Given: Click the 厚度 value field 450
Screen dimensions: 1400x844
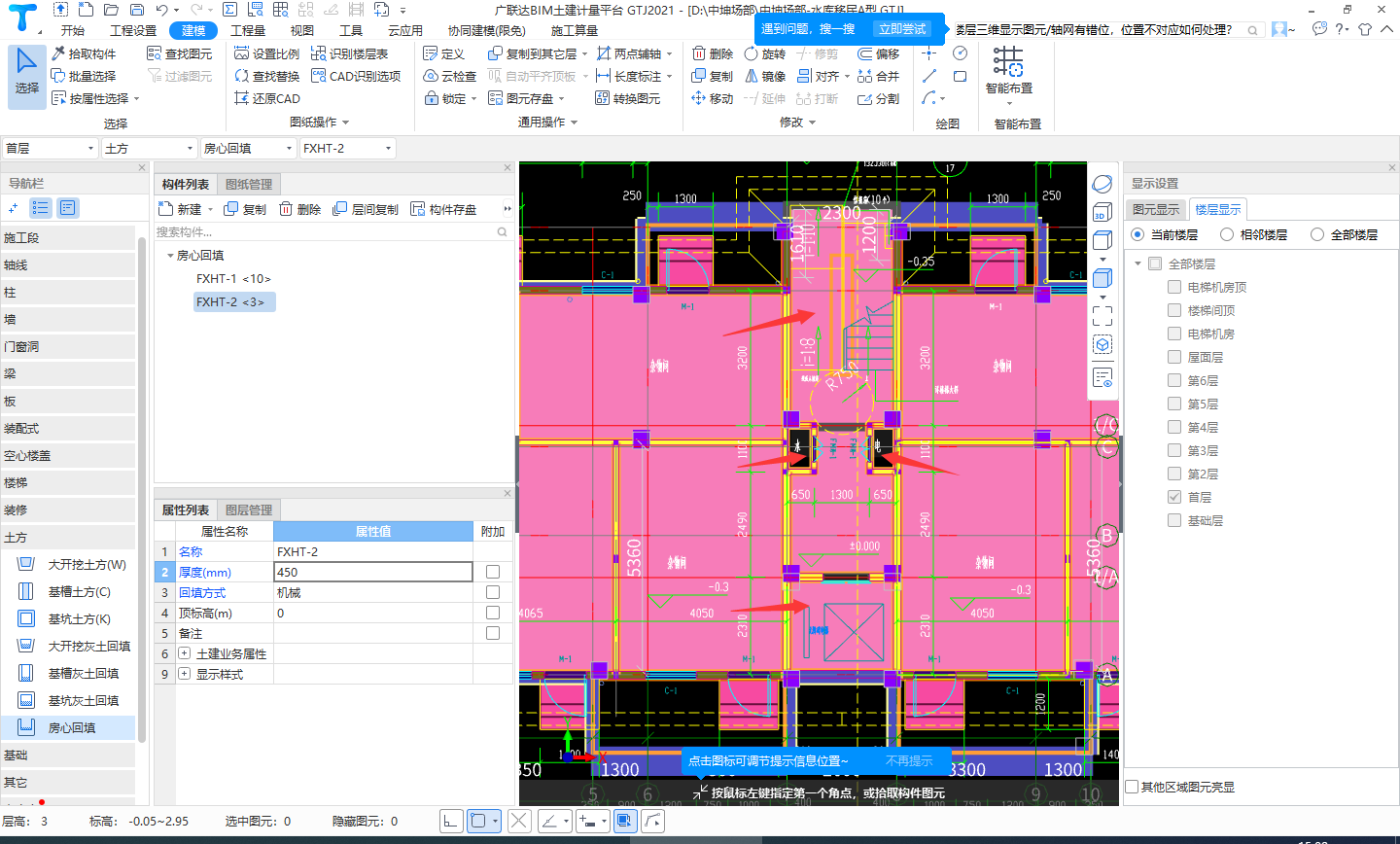Looking at the screenshot, I should pos(373,572).
